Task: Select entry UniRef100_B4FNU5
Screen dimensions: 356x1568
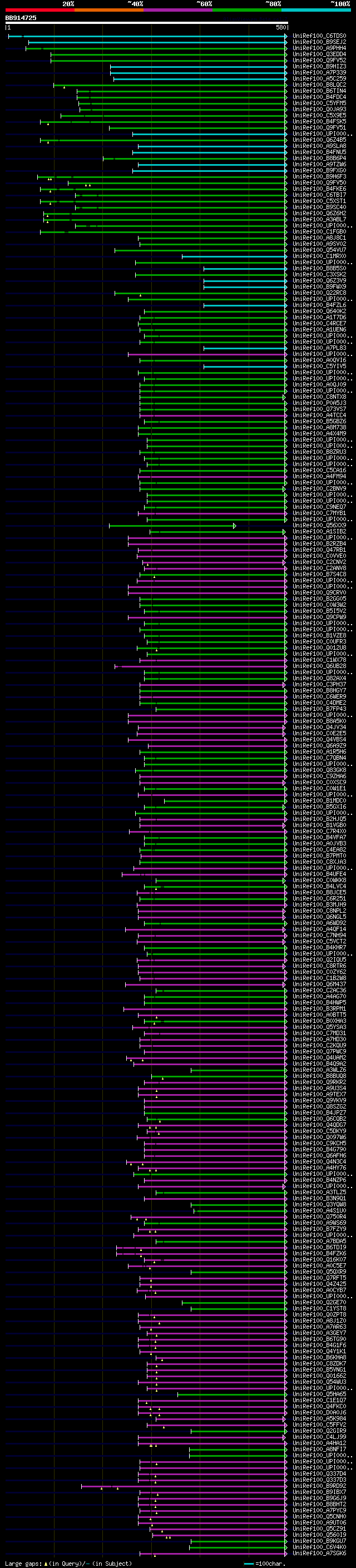Action: coord(319,152)
